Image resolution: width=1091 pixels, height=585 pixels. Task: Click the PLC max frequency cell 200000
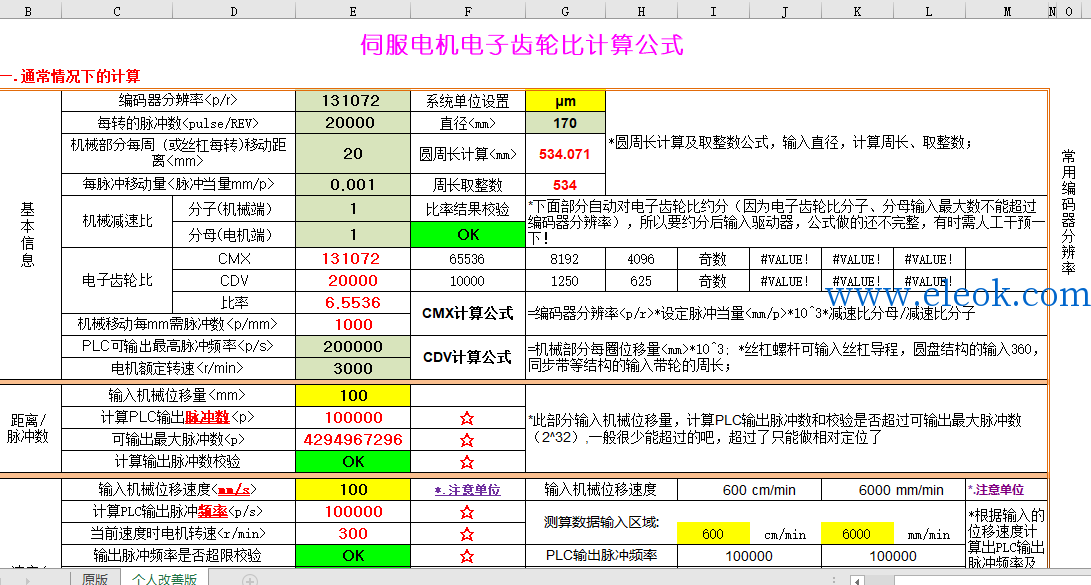pos(353,346)
